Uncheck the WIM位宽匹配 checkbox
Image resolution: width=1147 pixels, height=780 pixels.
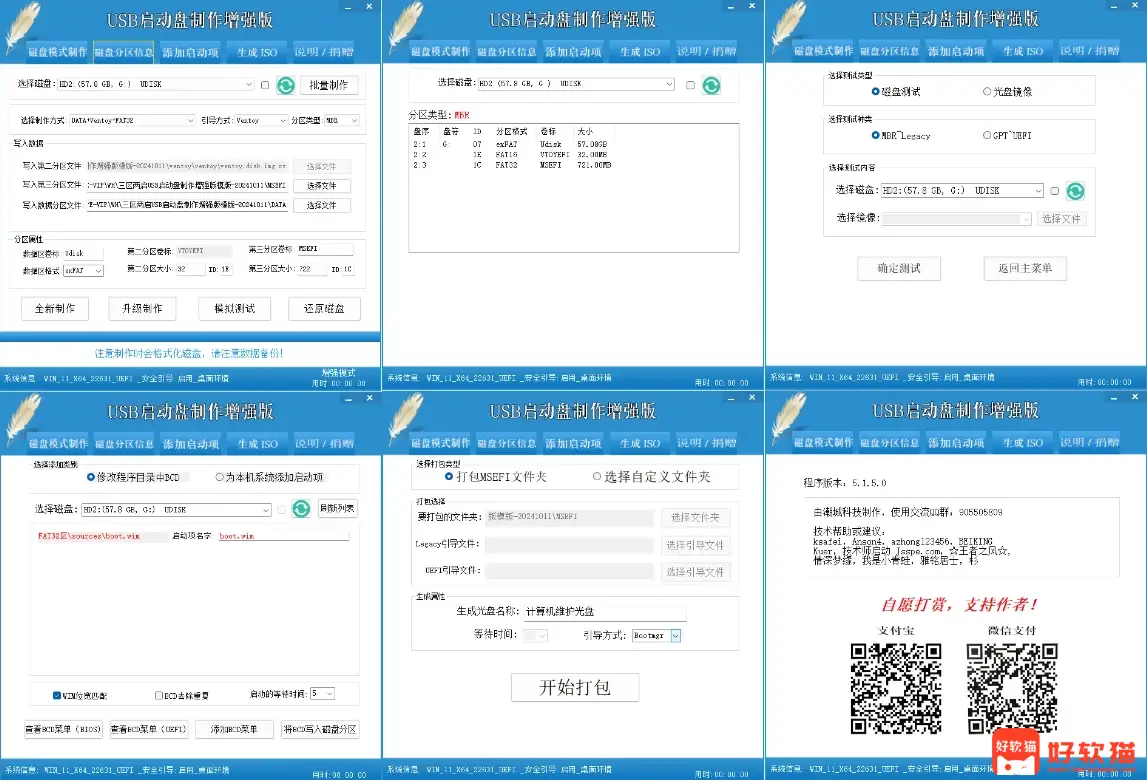57,695
